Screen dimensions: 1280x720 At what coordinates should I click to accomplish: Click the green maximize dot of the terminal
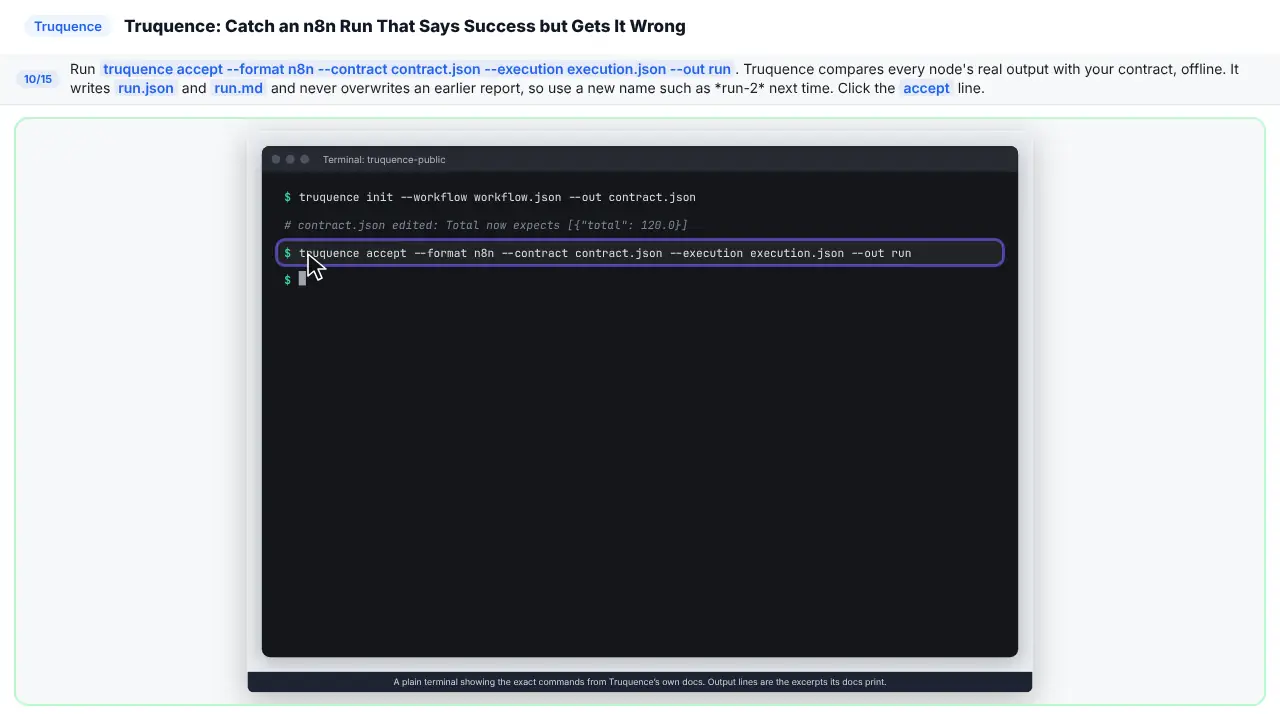click(x=305, y=159)
